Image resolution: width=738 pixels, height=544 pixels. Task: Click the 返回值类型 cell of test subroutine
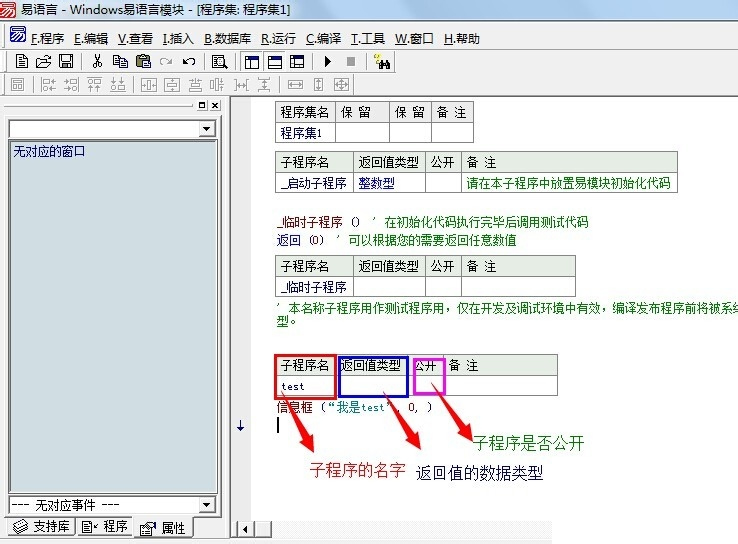[373, 386]
